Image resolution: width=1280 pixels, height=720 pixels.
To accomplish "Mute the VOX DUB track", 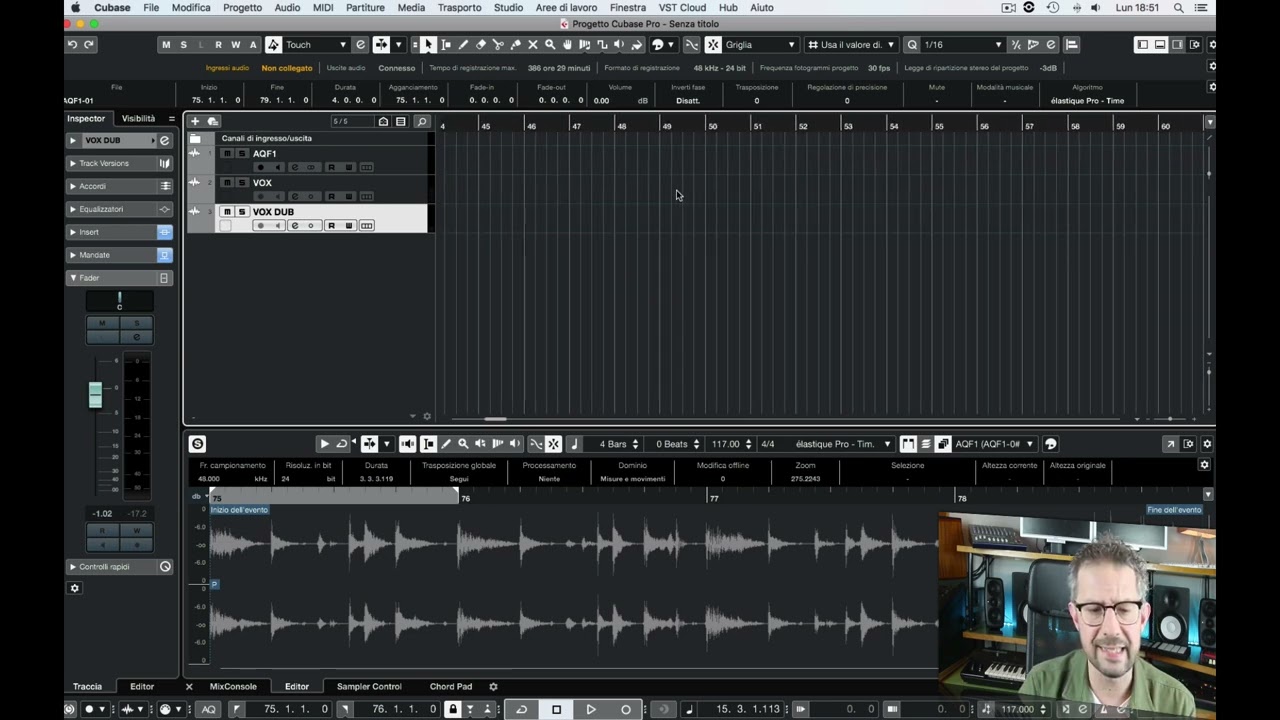I will click(x=227, y=212).
